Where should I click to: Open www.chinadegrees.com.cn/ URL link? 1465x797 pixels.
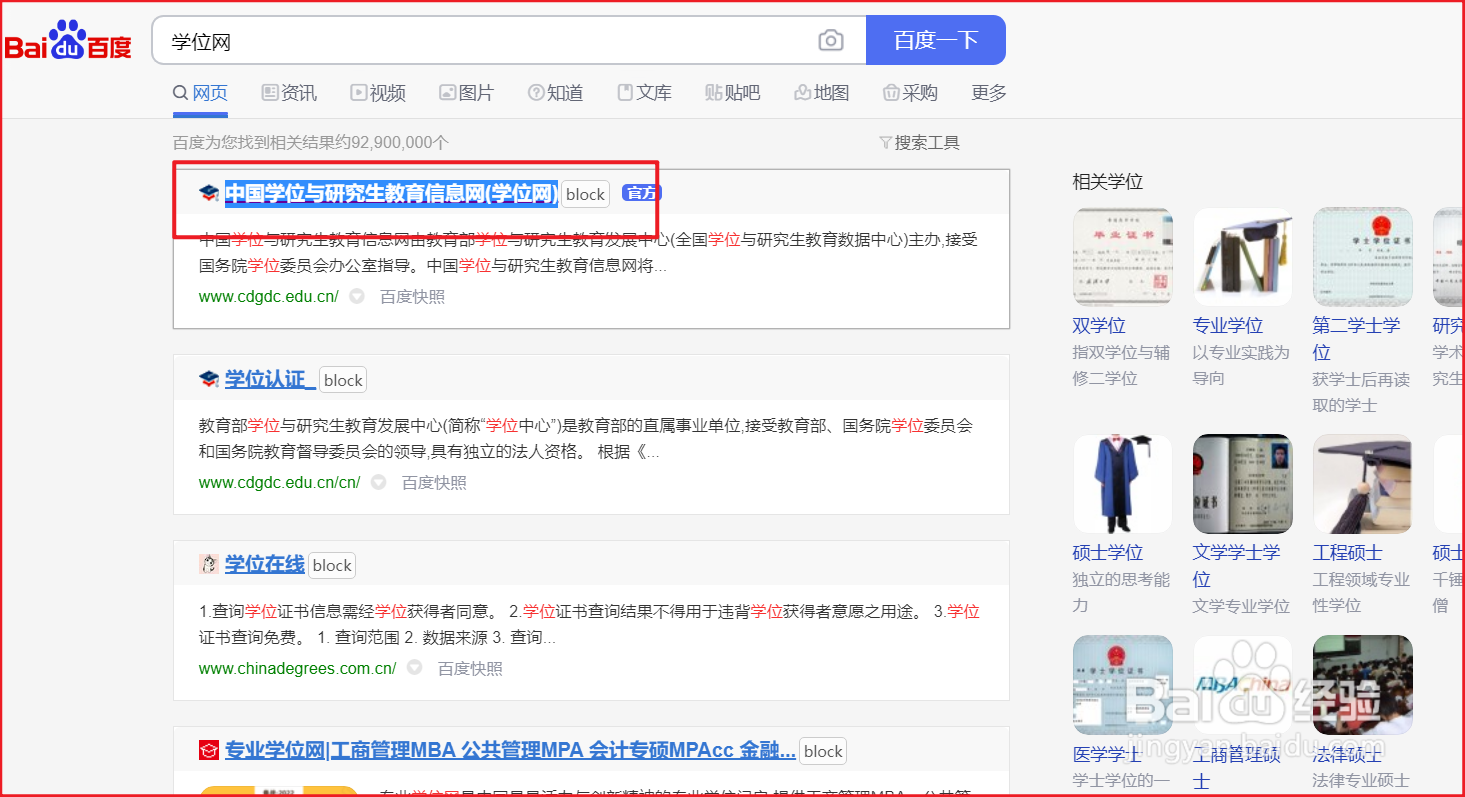pos(298,669)
